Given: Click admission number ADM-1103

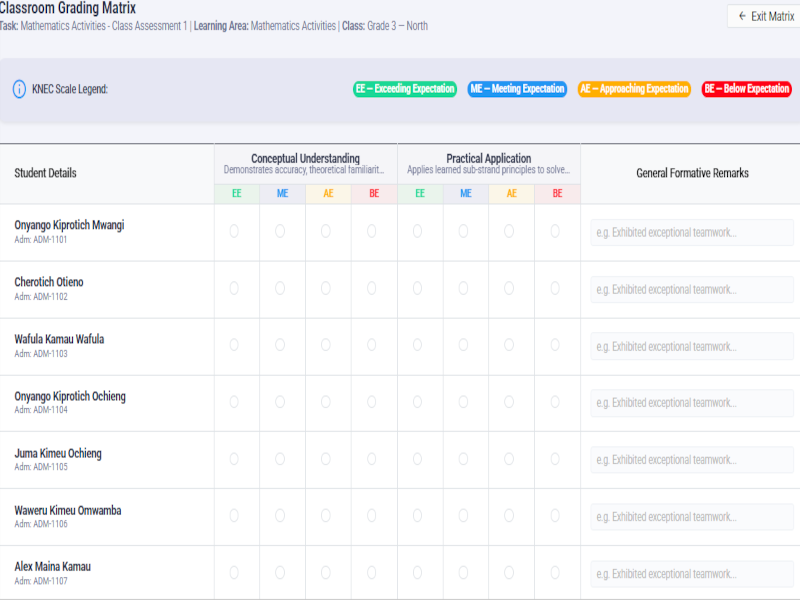Looking at the screenshot, I should pyautogui.click(x=41, y=354).
